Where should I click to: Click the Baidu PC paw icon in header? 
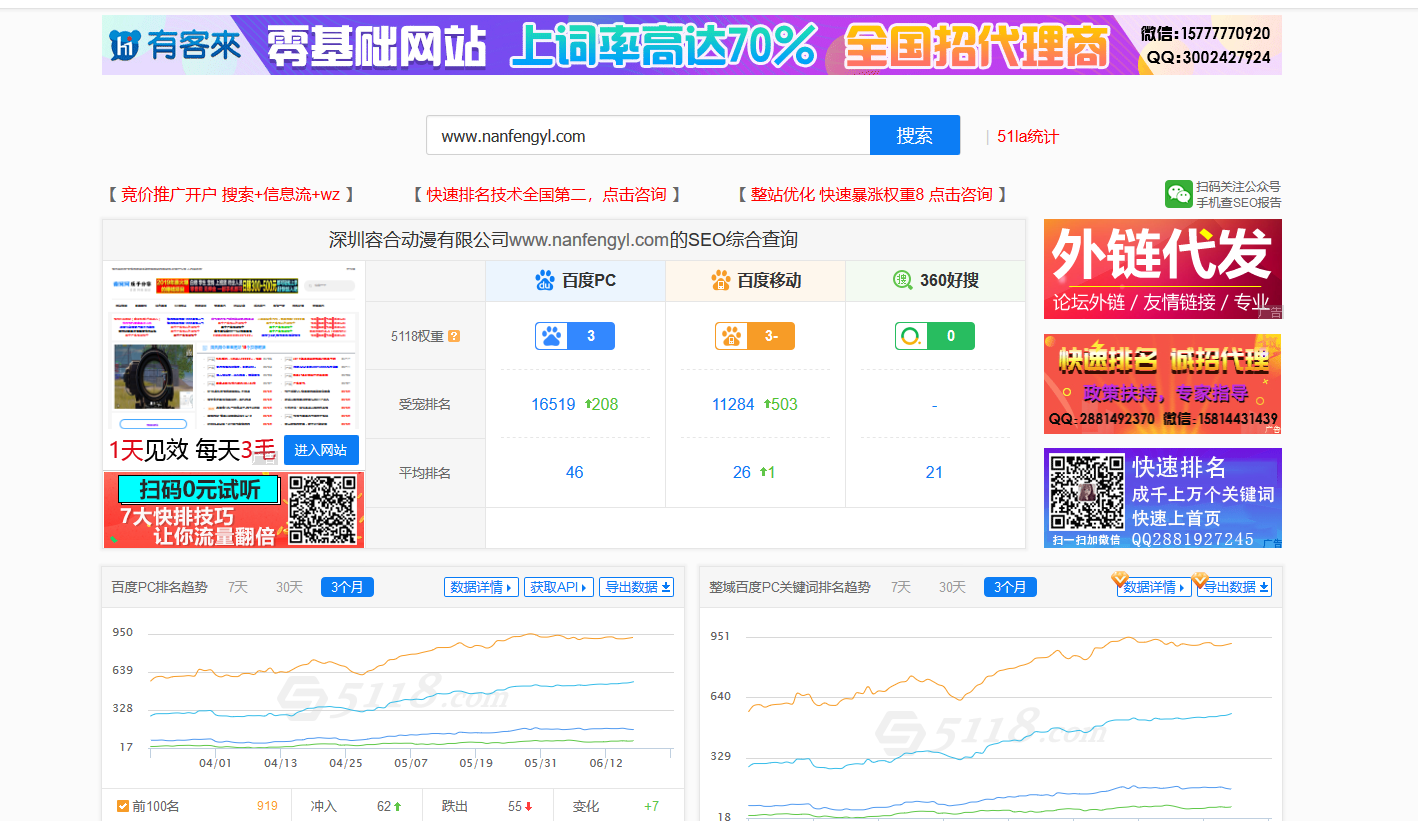coord(545,281)
